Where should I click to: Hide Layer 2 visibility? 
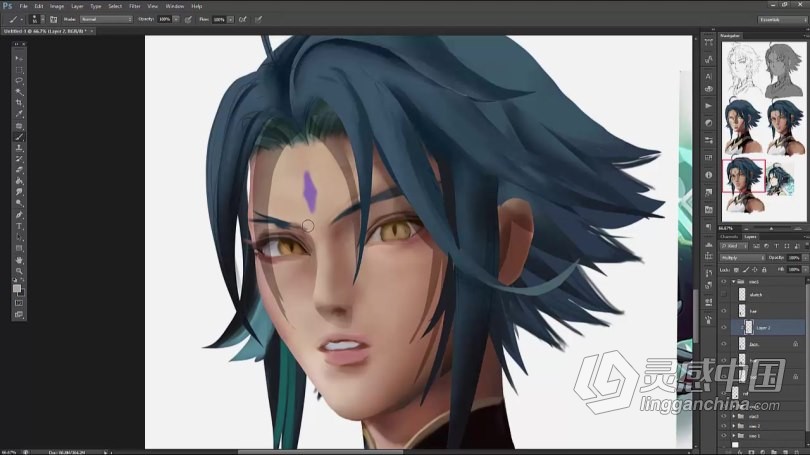click(724, 327)
